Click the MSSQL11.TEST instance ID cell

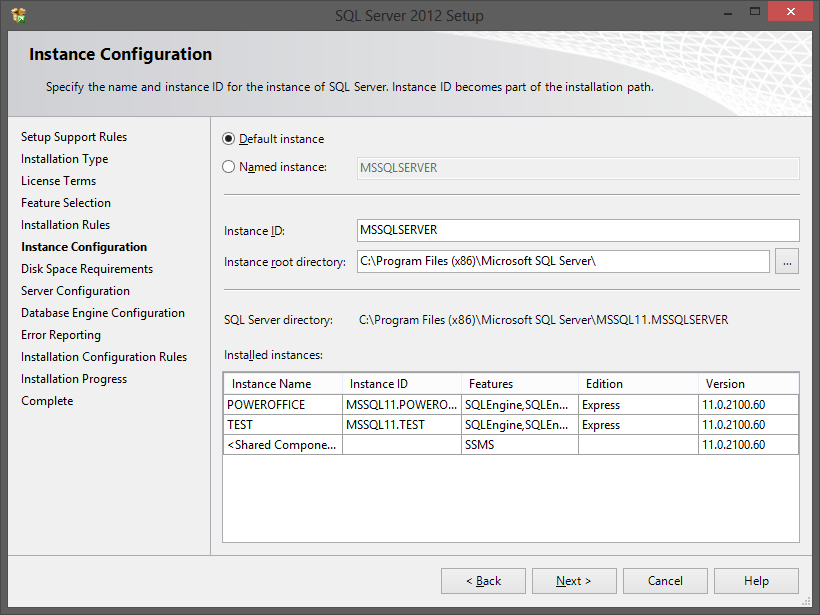pyautogui.click(x=402, y=425)
